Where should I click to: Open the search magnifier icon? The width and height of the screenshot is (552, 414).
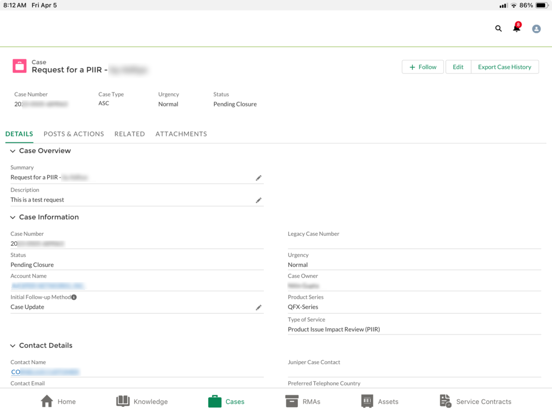(x=498, y=29)
